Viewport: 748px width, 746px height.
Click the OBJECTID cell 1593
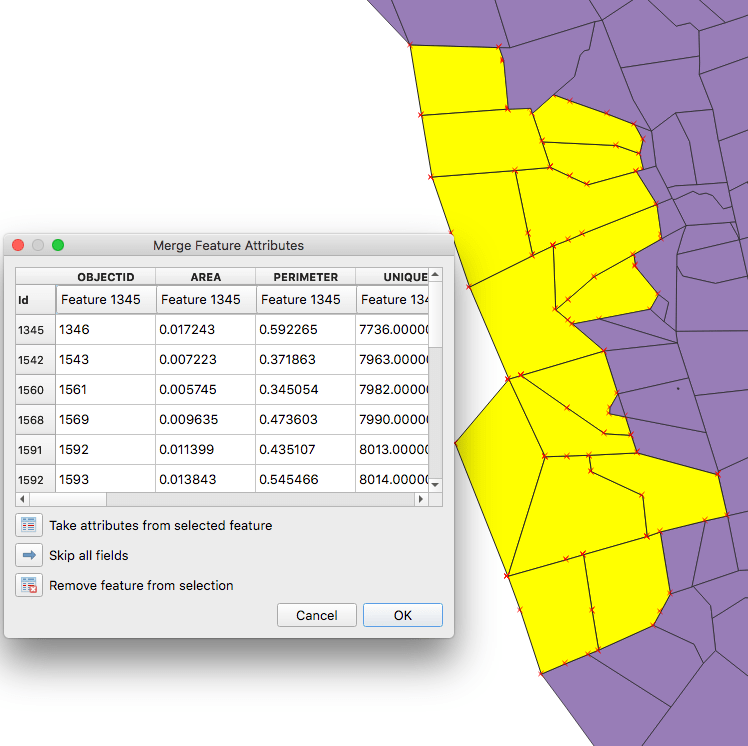point(105,479)
